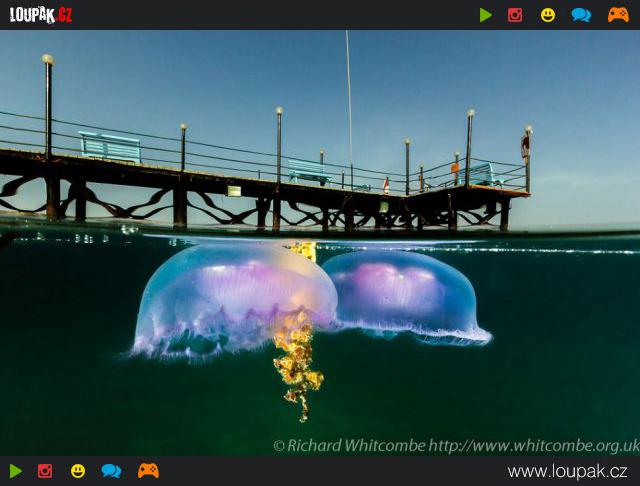640x486 pixels.
Task: Click the orange gamepad icon in top bar
Action: coord(618,15)
